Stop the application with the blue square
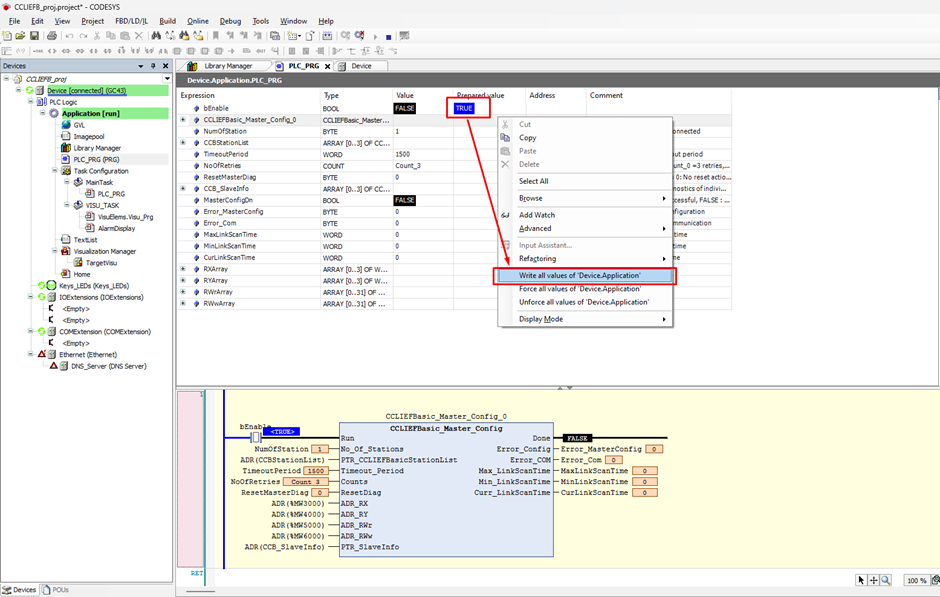The height and width of the screenshot is (597, 940). (388, 37)
